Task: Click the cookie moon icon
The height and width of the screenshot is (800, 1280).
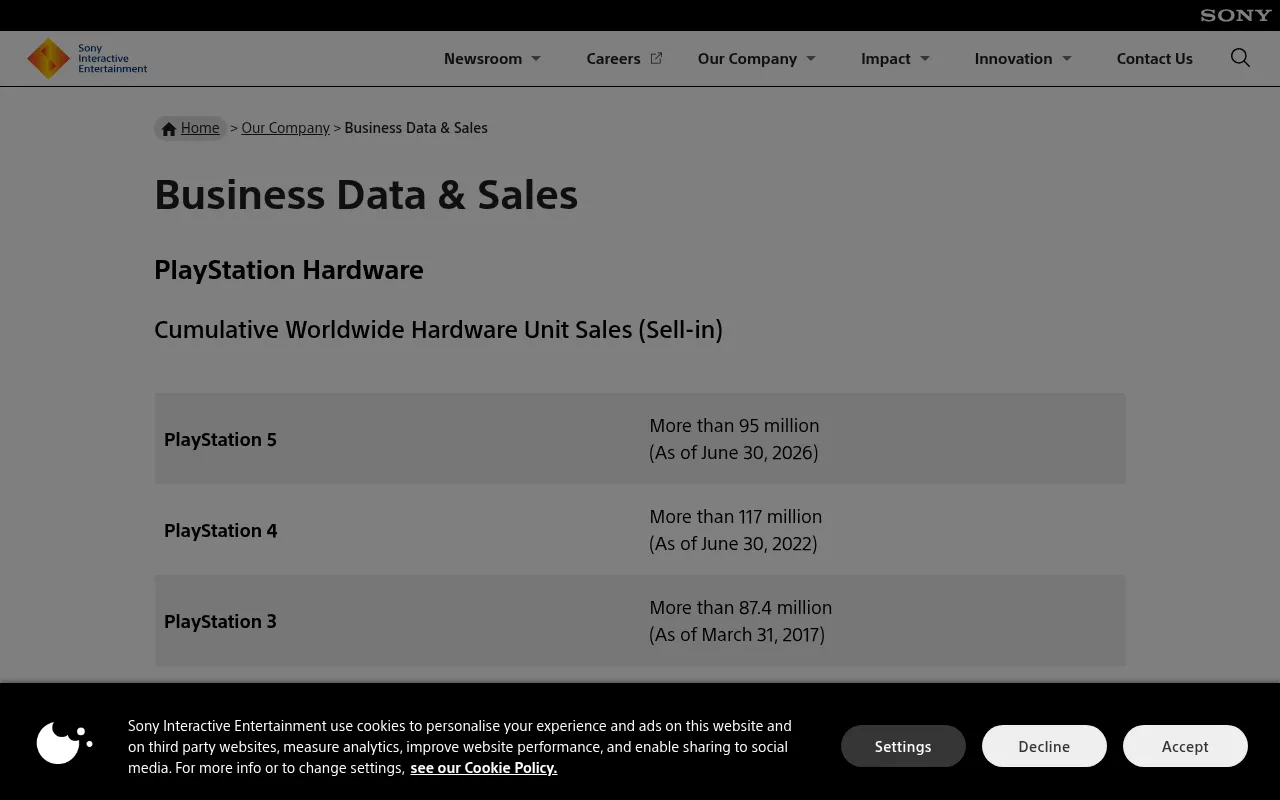Action: tap(64, 742)
